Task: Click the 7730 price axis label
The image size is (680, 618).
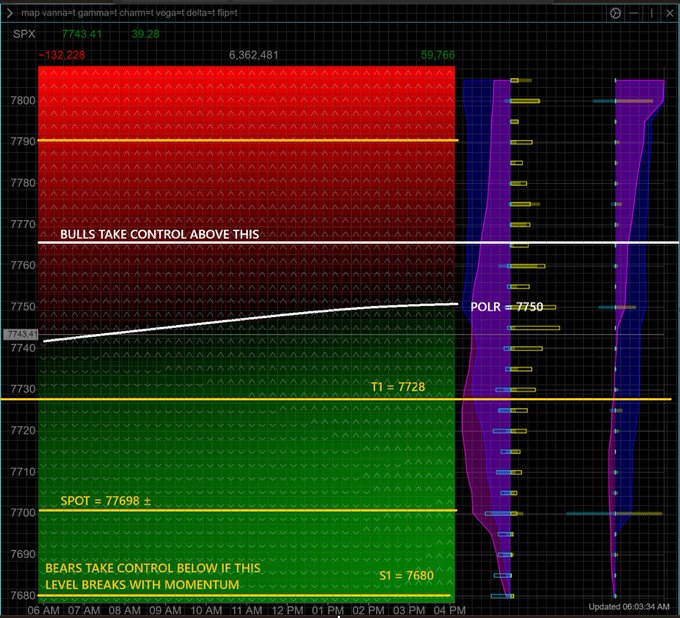Action: (23, 389)
